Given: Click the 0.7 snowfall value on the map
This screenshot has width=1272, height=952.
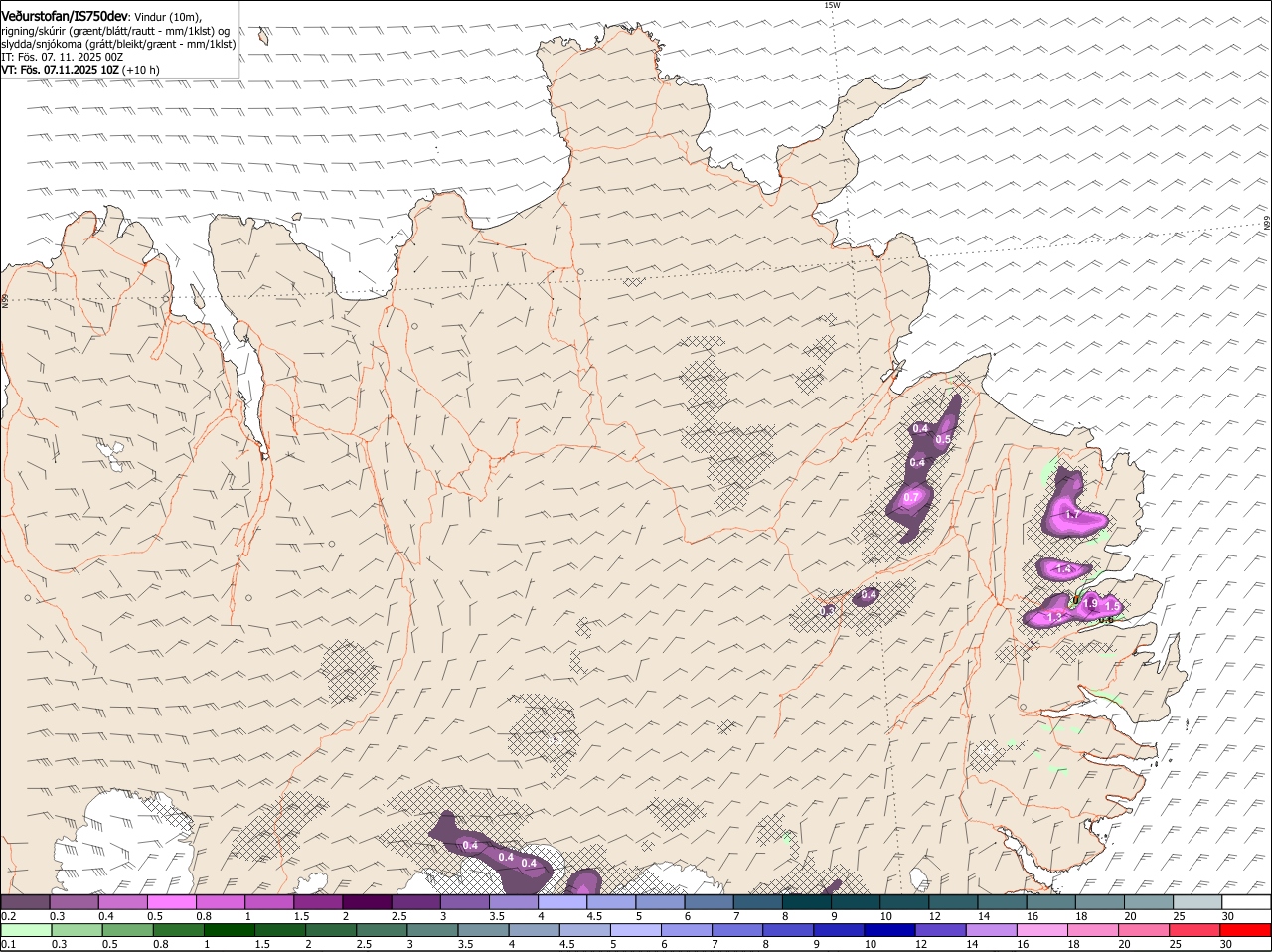Looking at the screenshot, I should coord(912,497).
